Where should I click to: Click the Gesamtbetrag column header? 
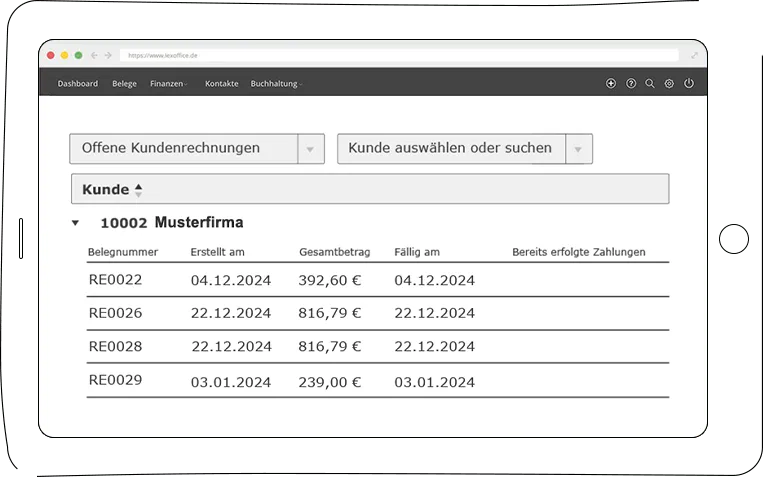pos(335,252)
